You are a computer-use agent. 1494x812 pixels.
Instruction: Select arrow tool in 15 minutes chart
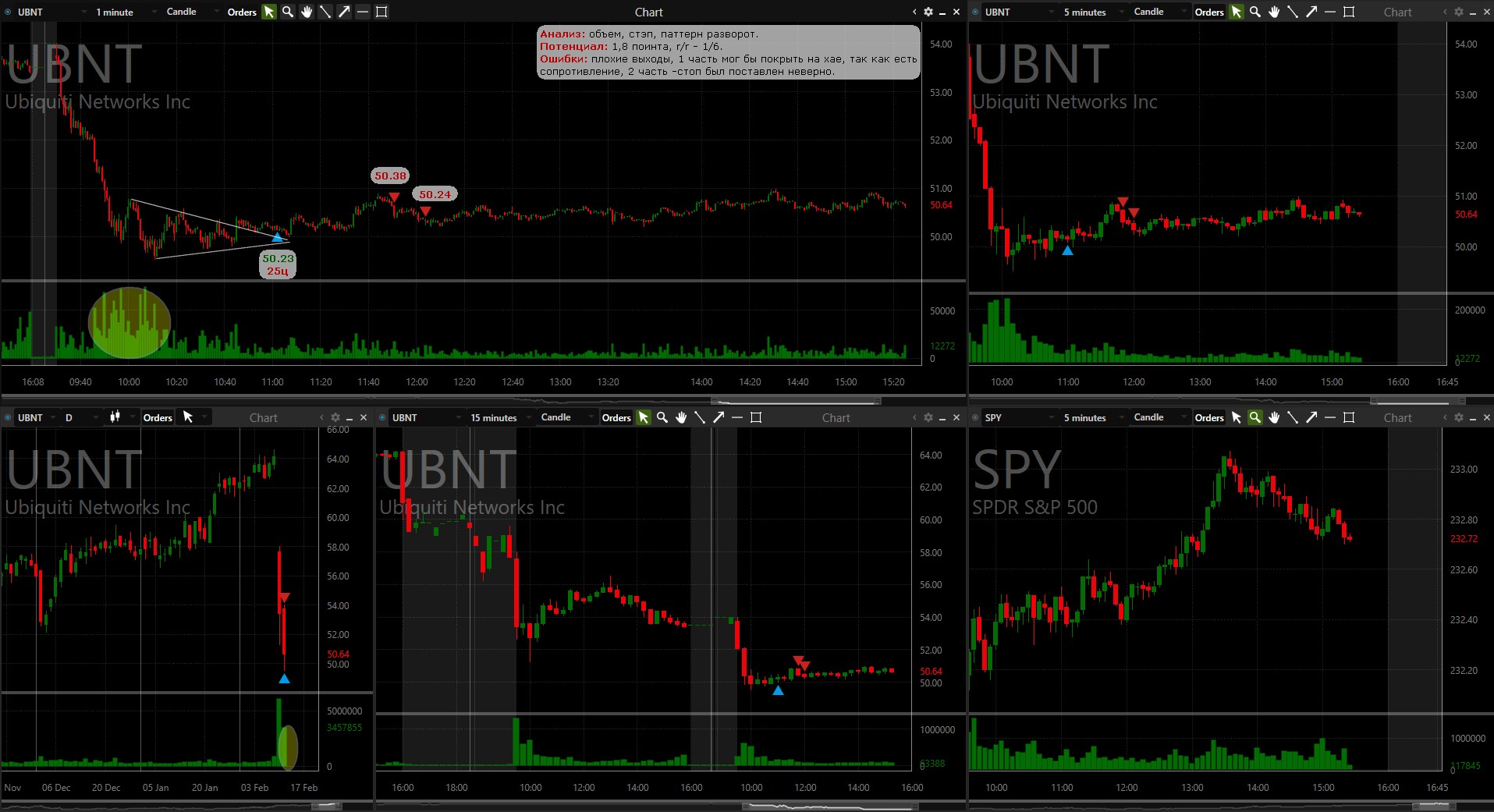point(719,417)
